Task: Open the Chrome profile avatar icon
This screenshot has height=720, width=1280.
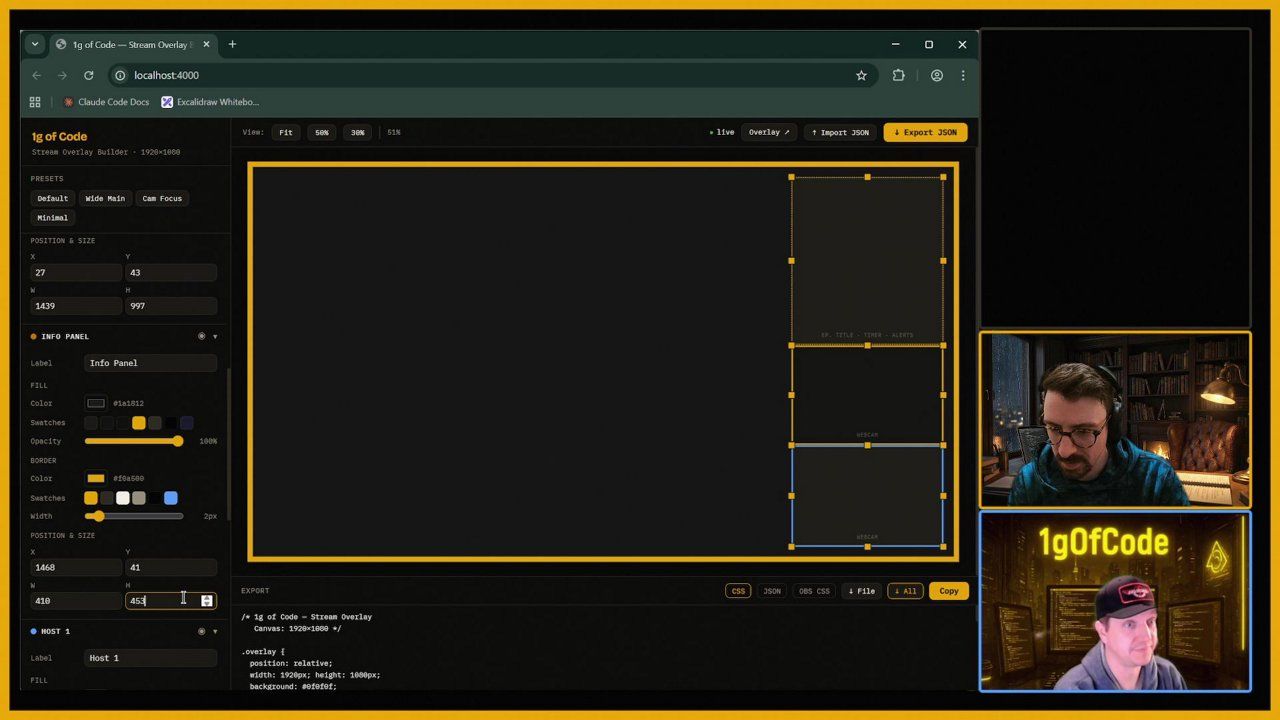Action: click(937, 75)
